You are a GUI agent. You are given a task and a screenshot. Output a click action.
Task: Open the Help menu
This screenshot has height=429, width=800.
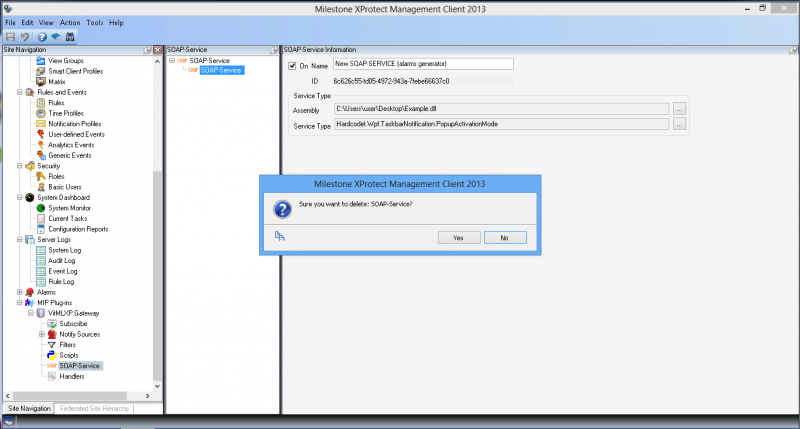(116, 22)
